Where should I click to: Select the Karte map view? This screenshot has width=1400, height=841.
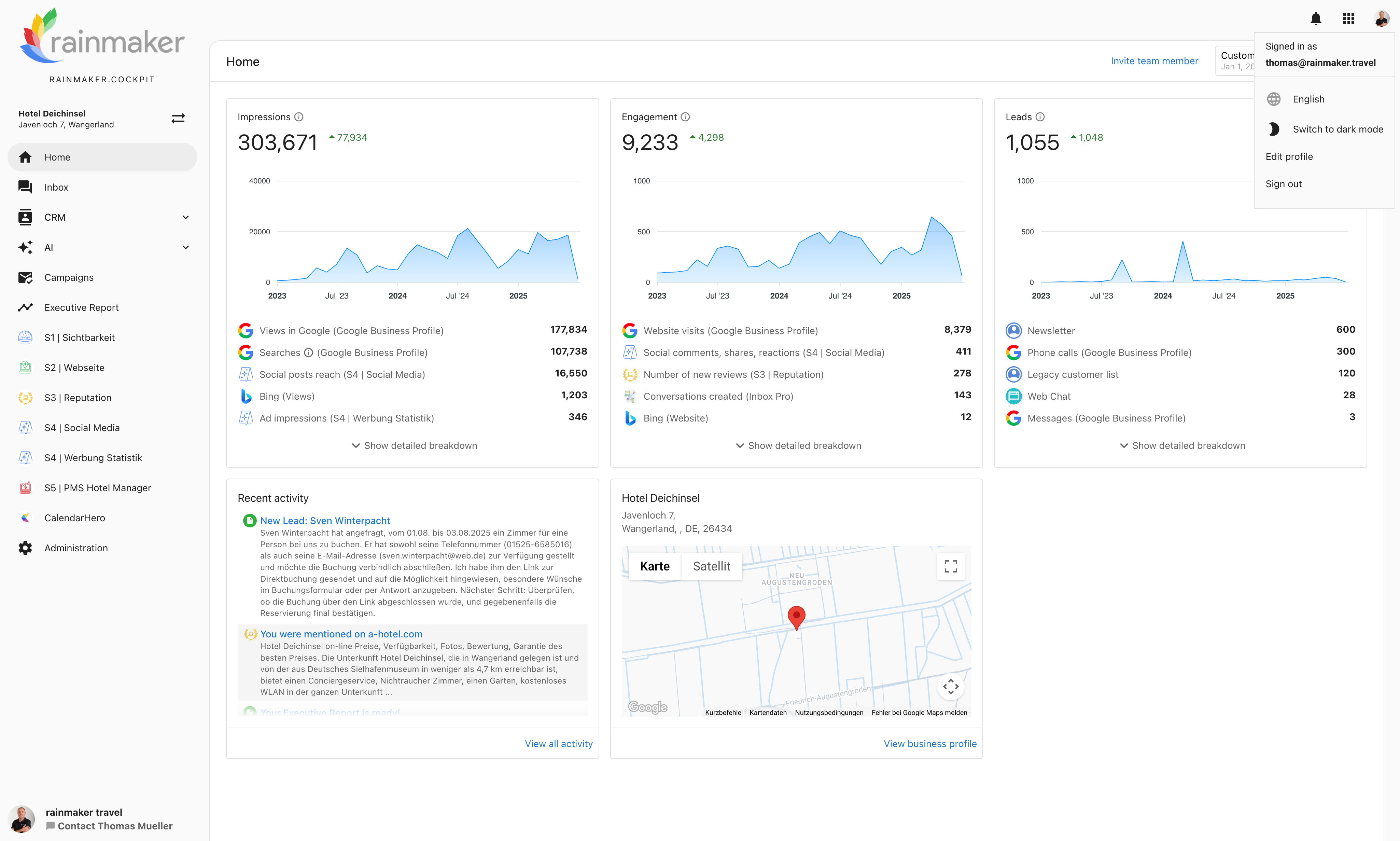click(655, 566)
